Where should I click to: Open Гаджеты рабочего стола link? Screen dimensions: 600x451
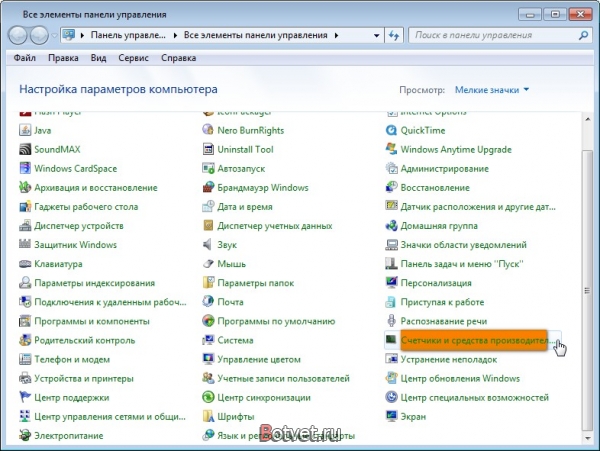point(86,207)
